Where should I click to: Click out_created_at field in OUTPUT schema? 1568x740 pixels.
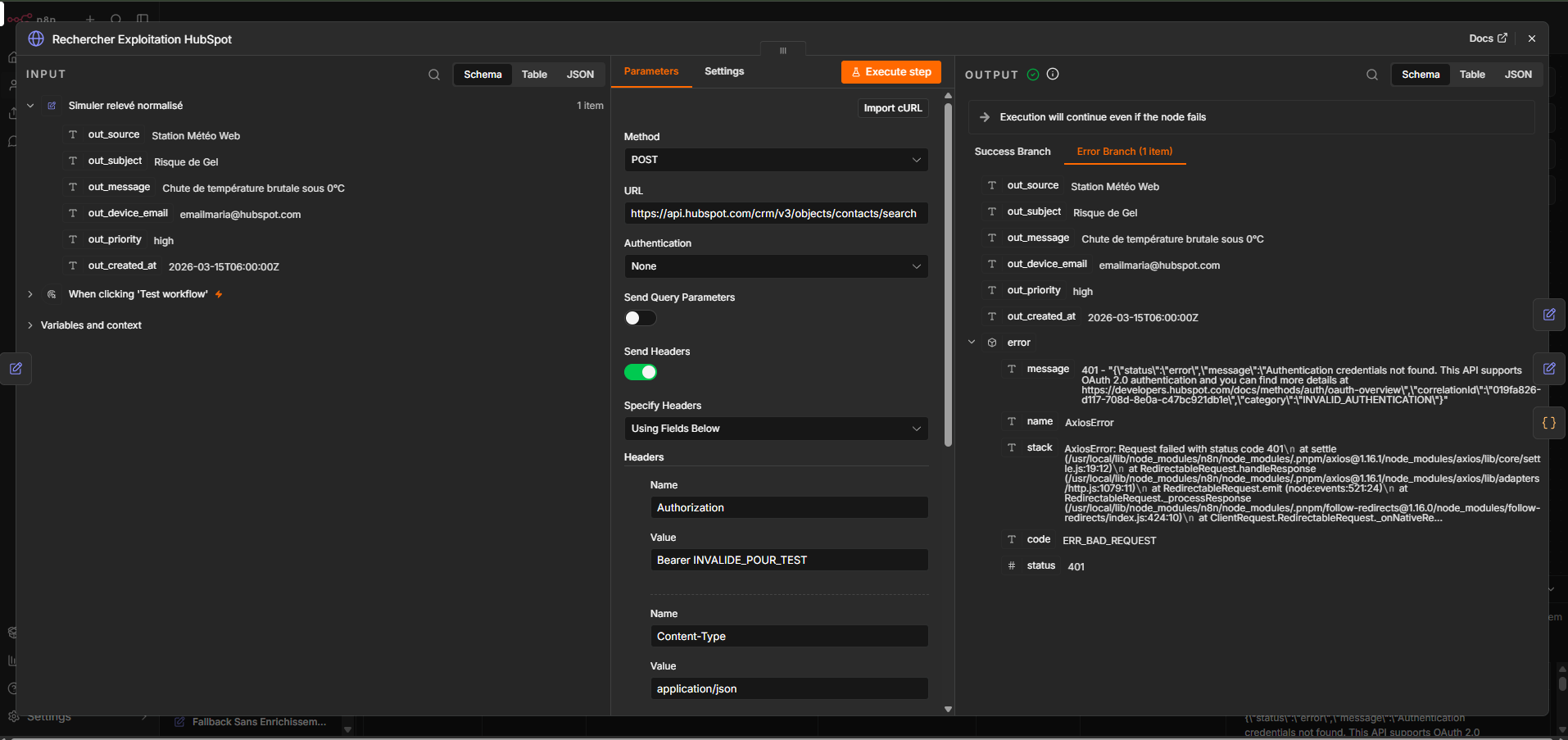[1041, 316]
